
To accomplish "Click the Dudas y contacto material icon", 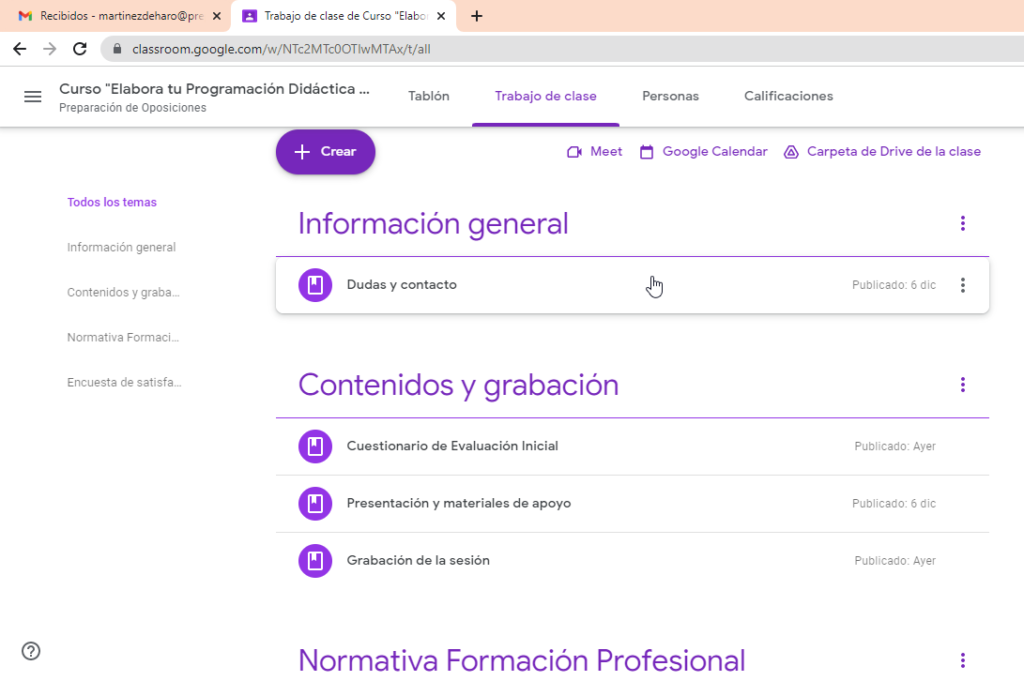I will pyautogui.click(x=315, y=285).
